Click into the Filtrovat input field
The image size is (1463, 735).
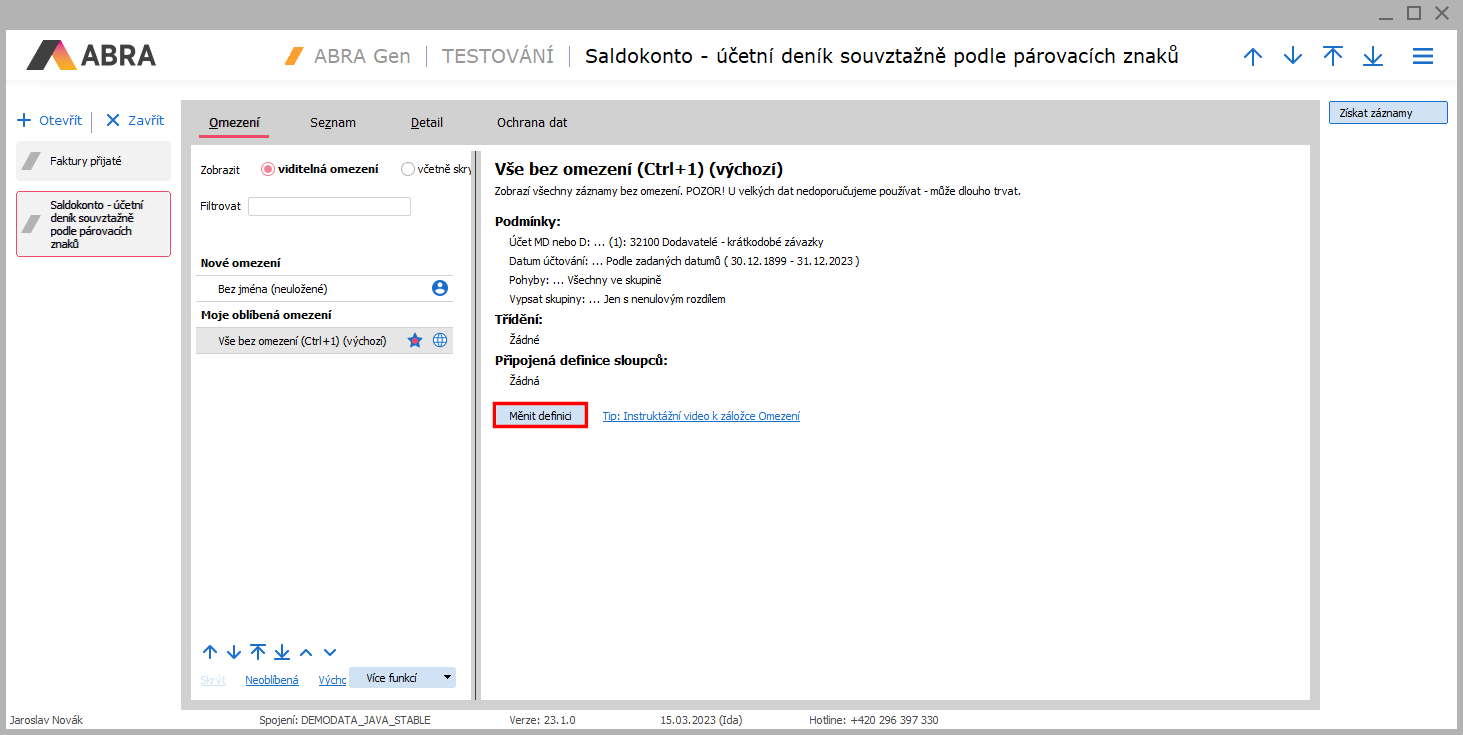point(329,206)
